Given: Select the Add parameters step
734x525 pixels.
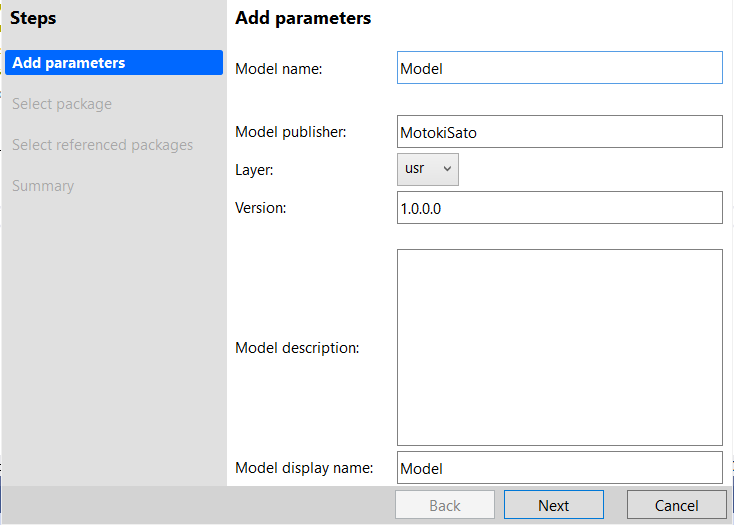Looking at the screenshot, I should [114, 63].
